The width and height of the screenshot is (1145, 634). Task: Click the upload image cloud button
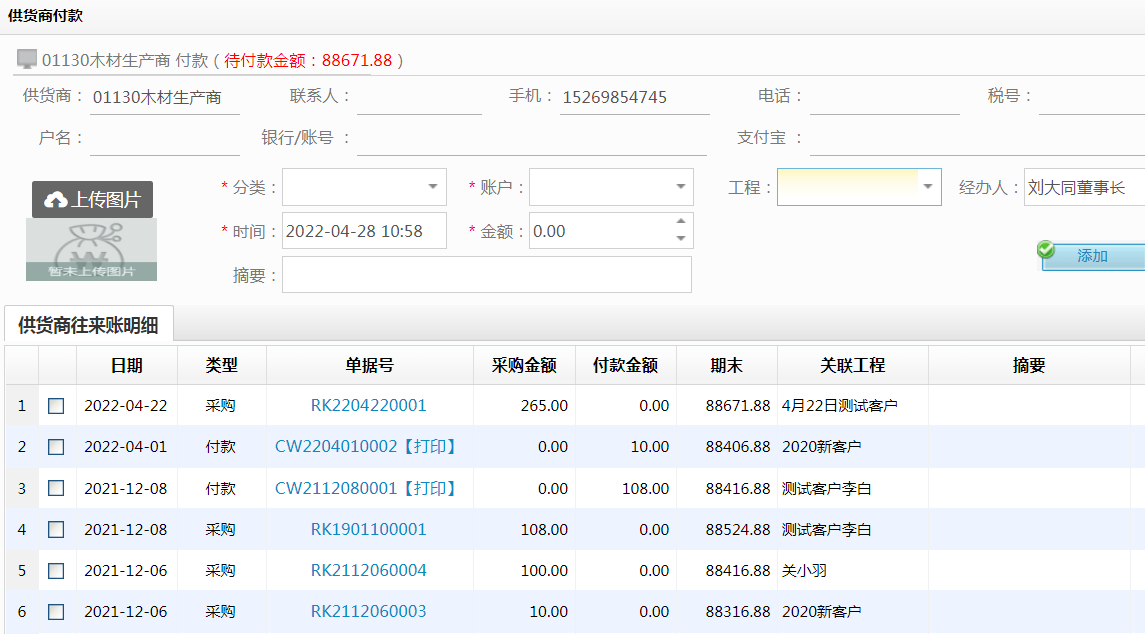click(x=92, y=200)
